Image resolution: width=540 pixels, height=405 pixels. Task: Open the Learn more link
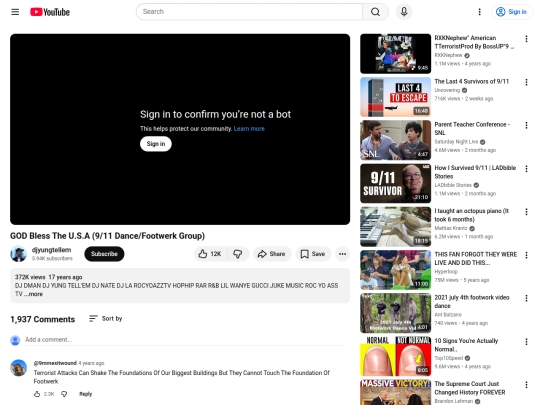249,129
